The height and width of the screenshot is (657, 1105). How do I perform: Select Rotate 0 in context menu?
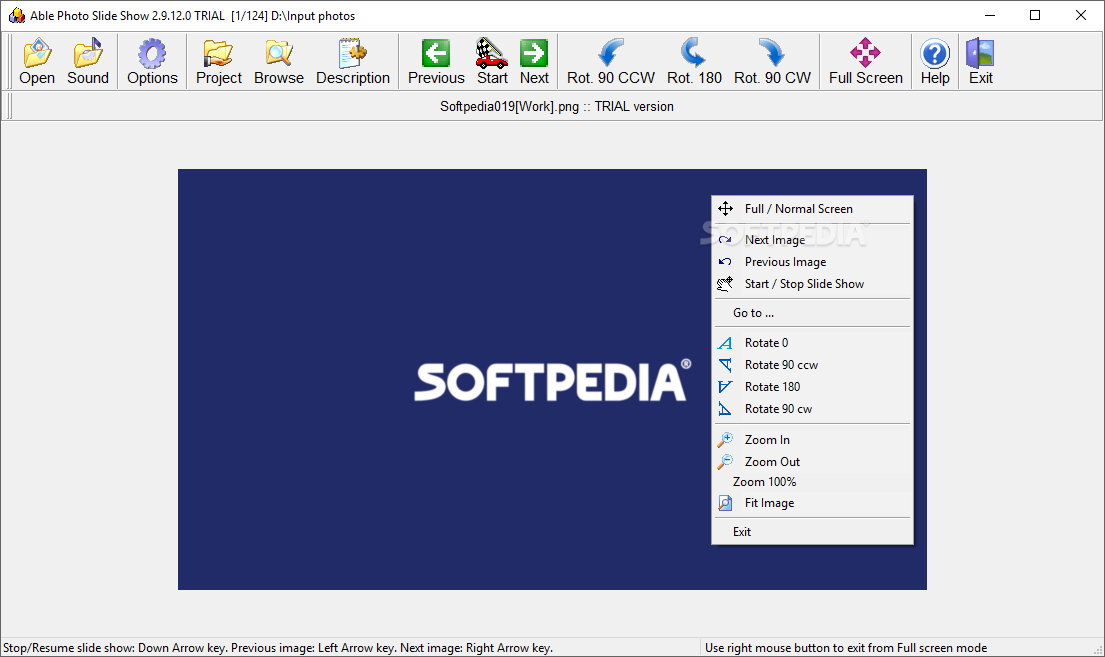(x=813, y=343)
